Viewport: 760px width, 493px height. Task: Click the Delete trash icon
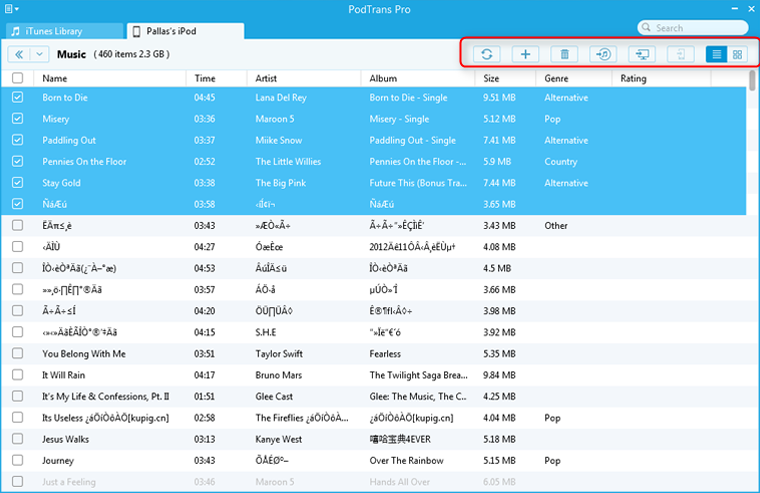click(x=564, y=54)
